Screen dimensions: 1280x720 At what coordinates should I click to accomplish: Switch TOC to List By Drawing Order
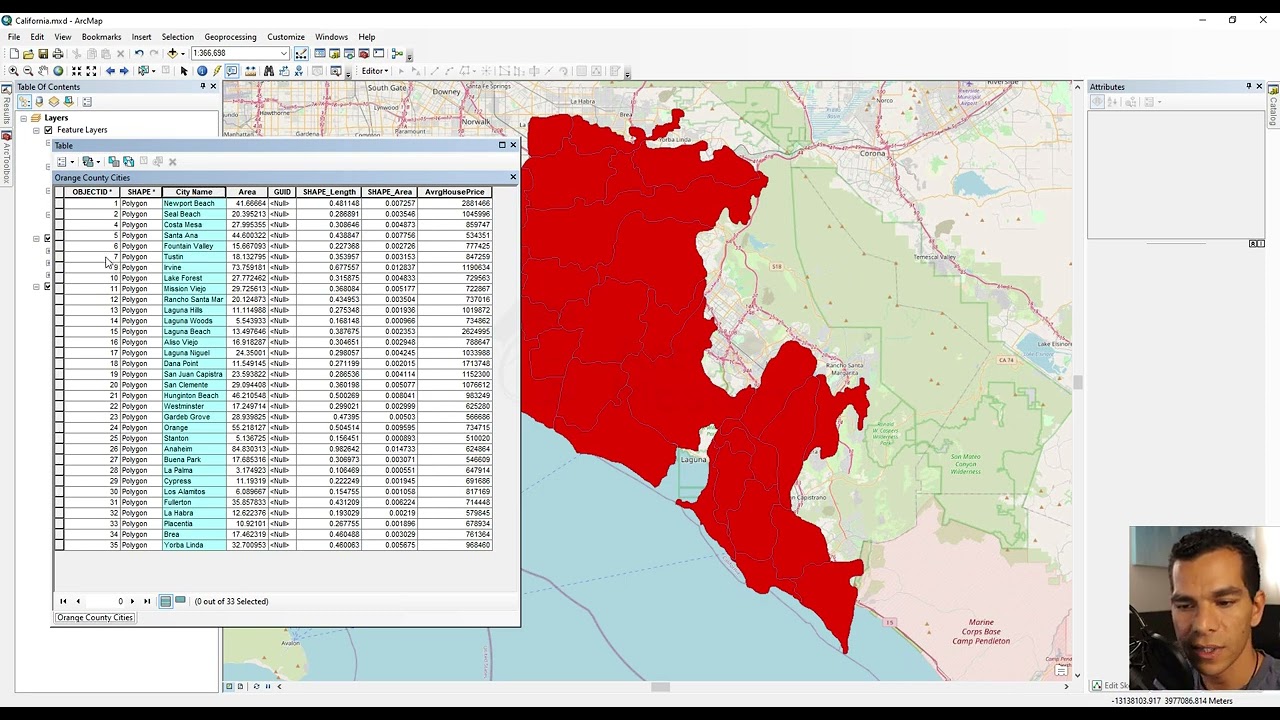[25, 102]
